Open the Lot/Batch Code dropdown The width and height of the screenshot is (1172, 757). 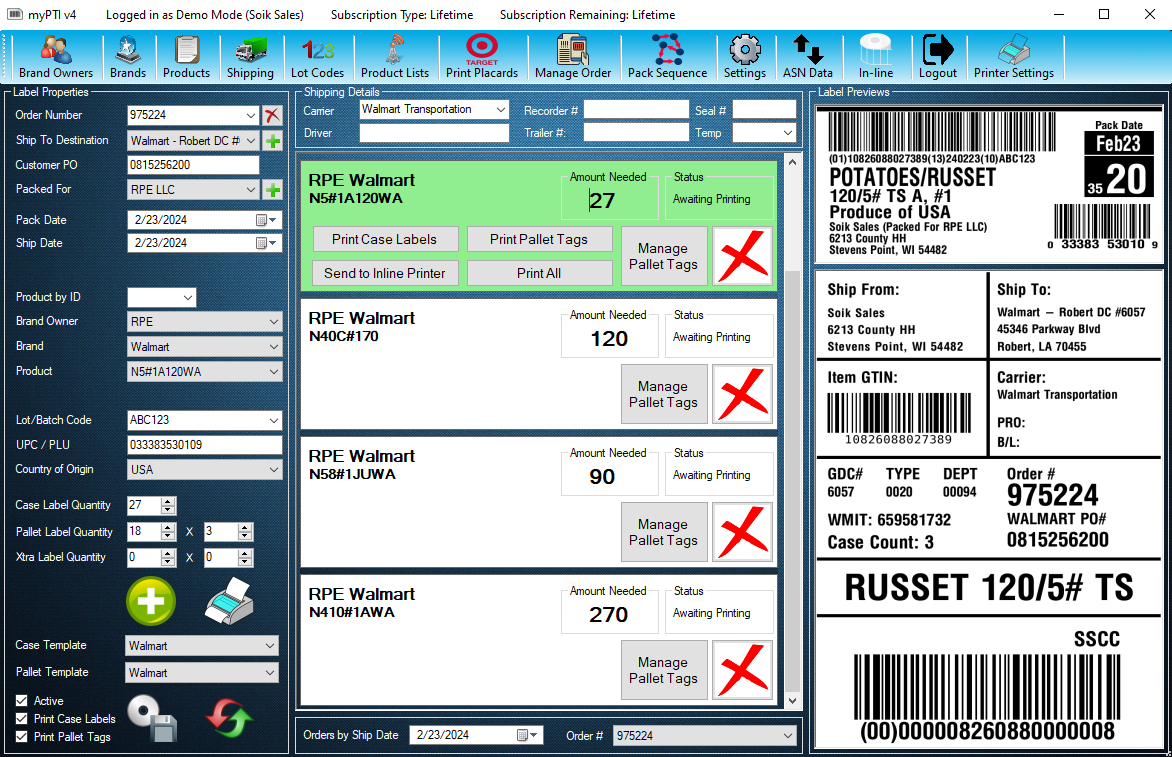click(274, 420)
